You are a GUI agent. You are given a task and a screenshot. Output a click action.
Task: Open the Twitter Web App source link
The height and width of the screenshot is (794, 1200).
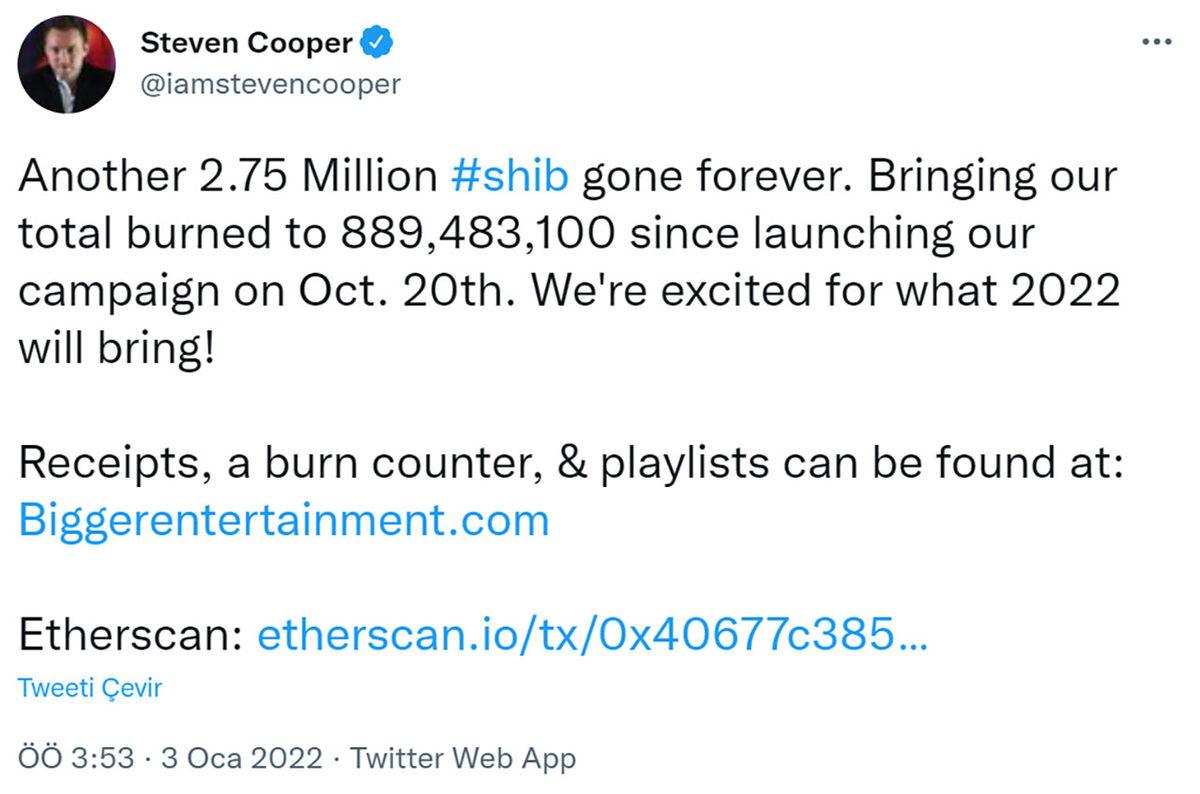tap(463, 758)
